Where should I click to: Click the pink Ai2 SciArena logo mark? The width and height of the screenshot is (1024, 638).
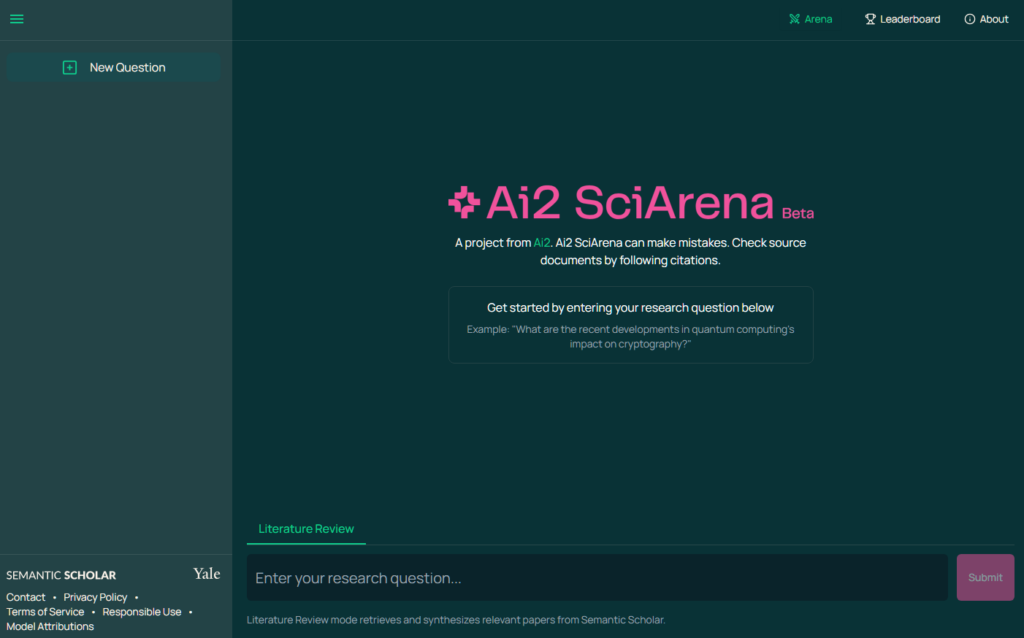click(x=464, y=202)
